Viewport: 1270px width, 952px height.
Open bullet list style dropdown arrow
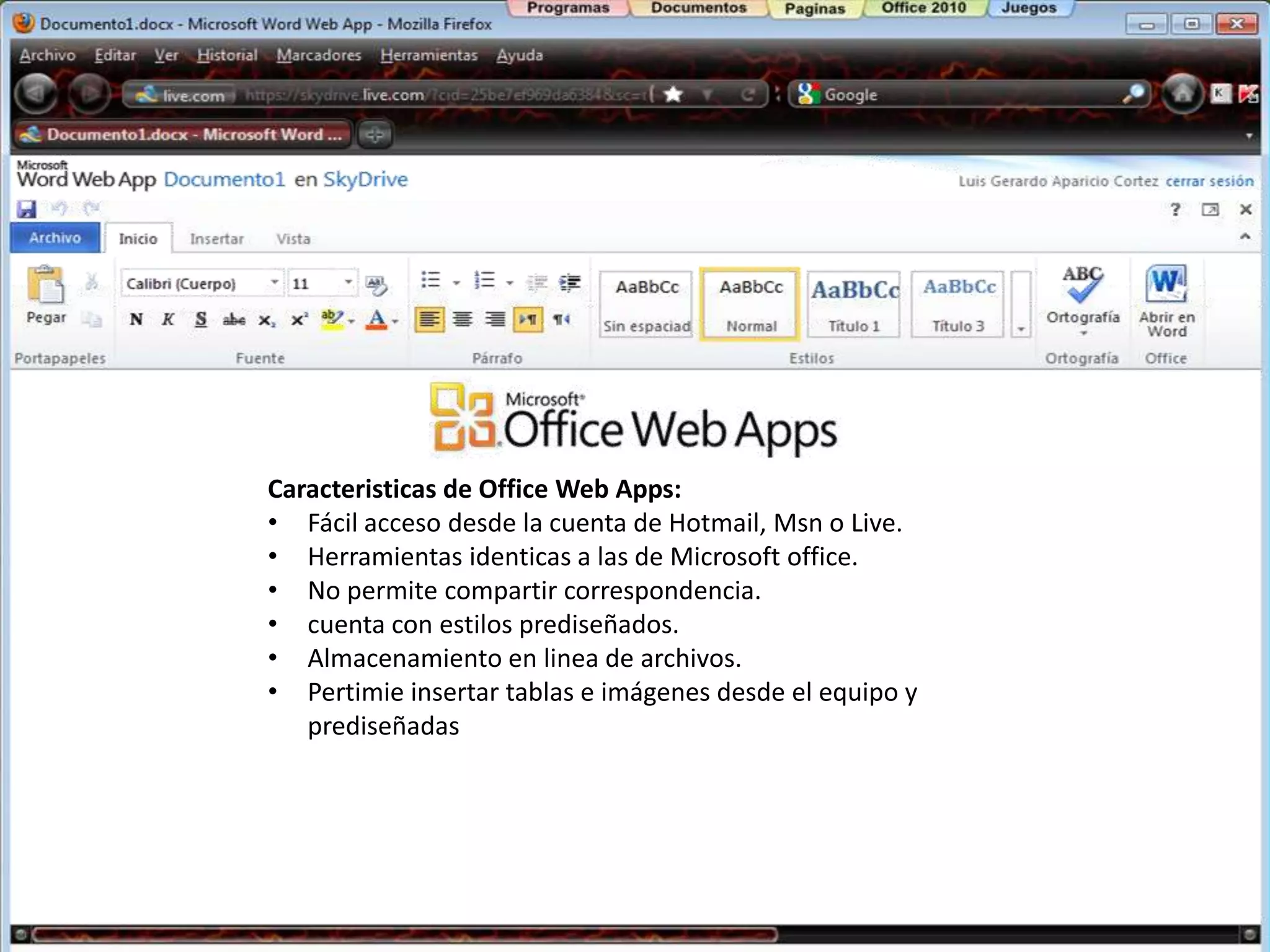(456, 283)
